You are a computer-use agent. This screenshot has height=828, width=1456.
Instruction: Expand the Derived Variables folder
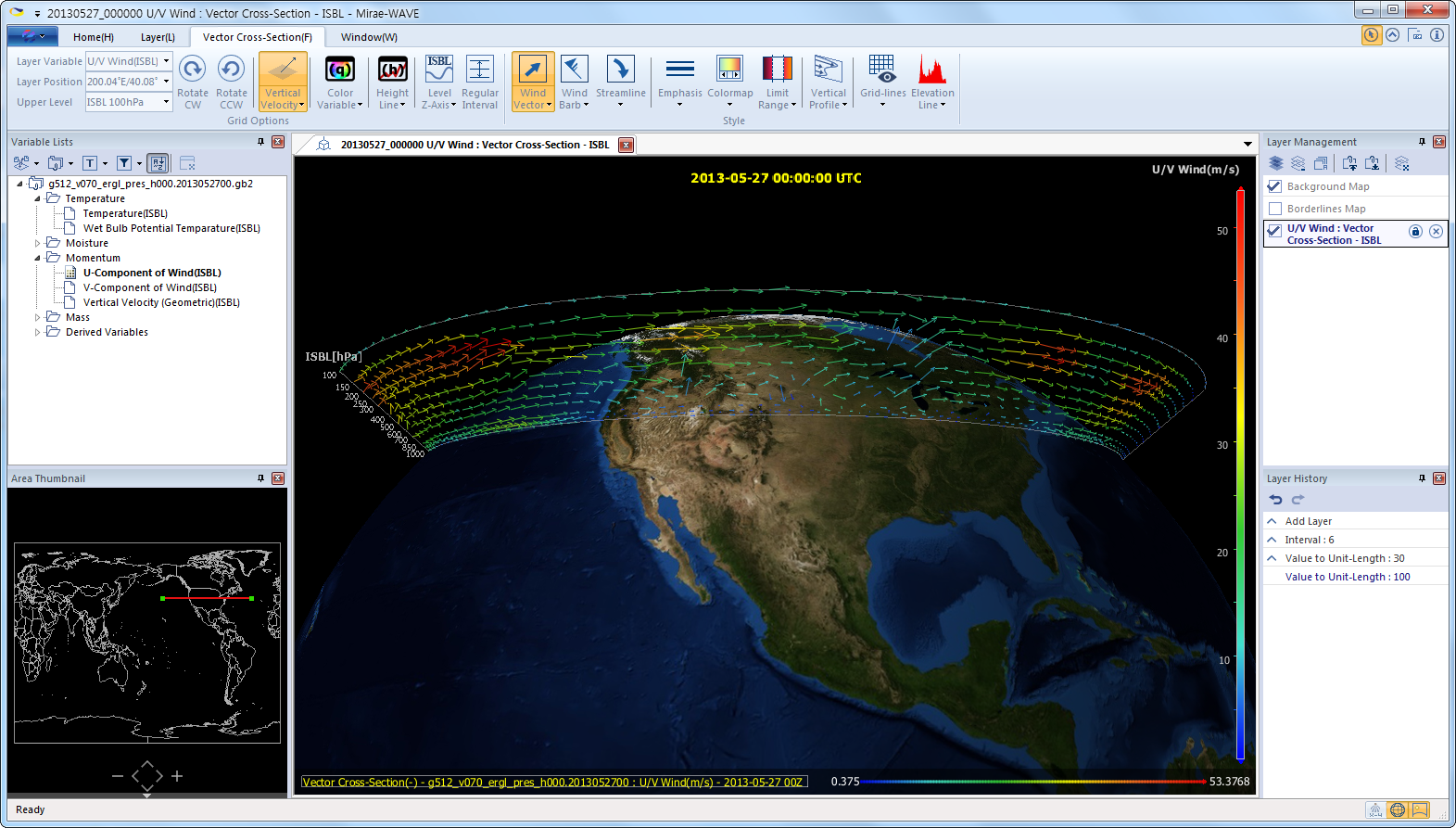click(38, 332)
